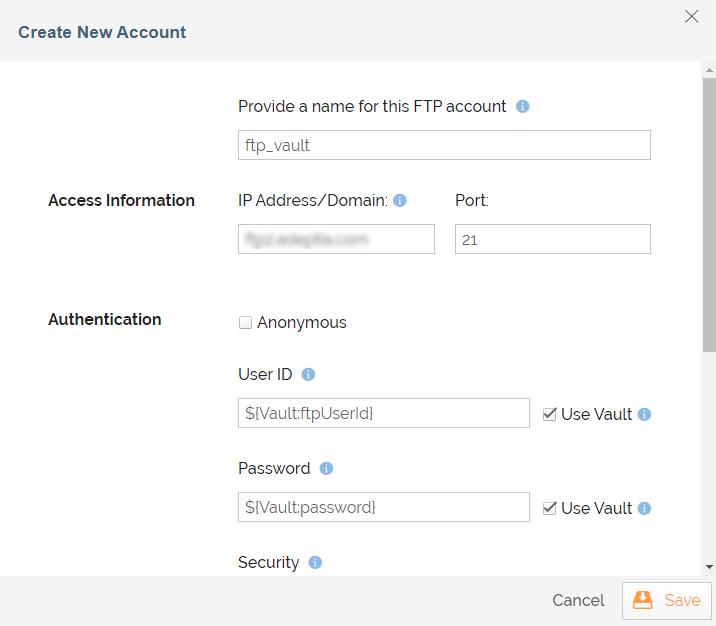Screen dimensions: 716x626
Task: Click the User ID info icon
Action: pos(308,374)
